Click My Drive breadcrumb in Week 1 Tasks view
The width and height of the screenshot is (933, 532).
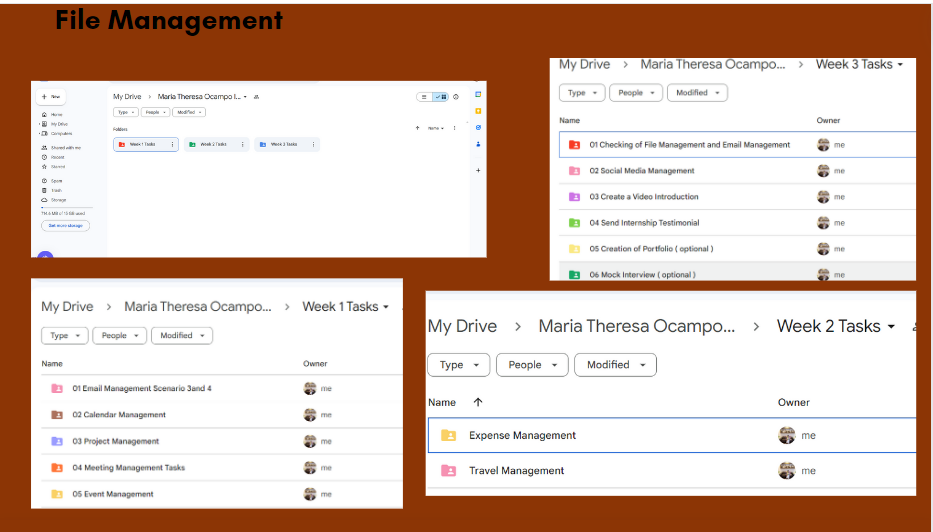pos(67,306)
